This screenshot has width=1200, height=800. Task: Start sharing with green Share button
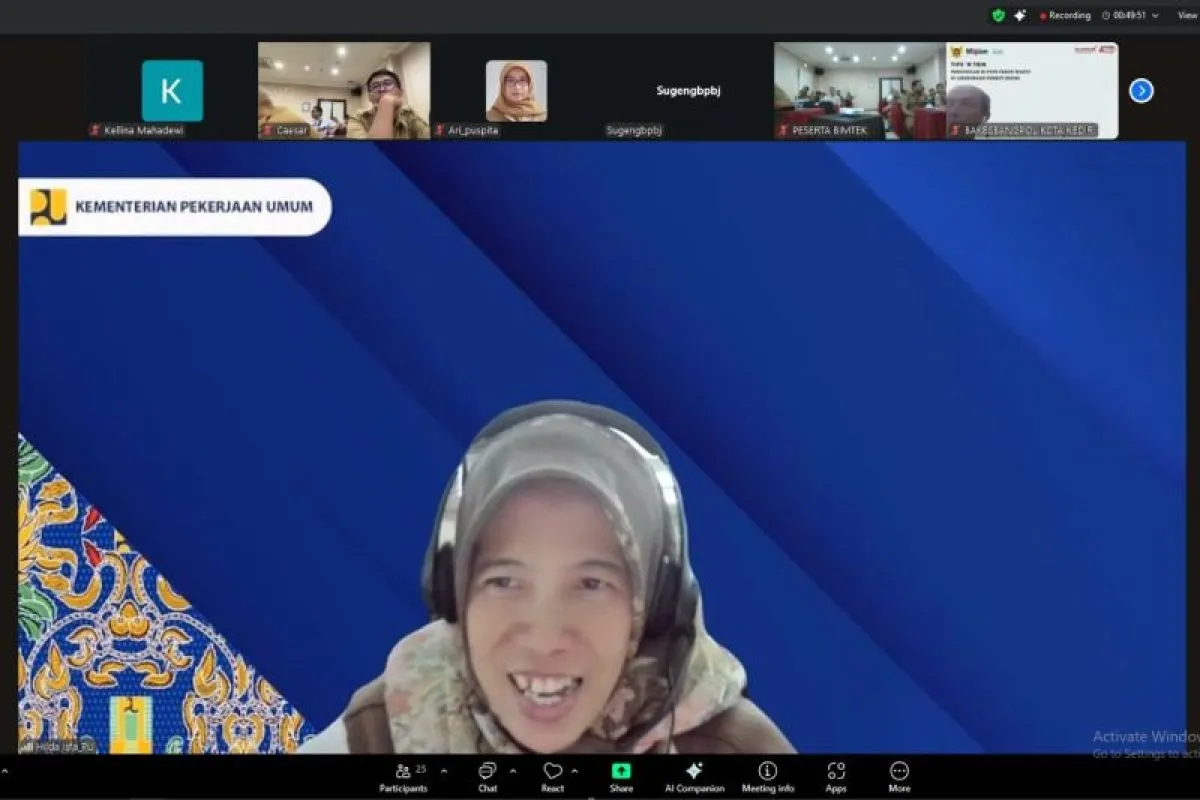click(621, 776)
